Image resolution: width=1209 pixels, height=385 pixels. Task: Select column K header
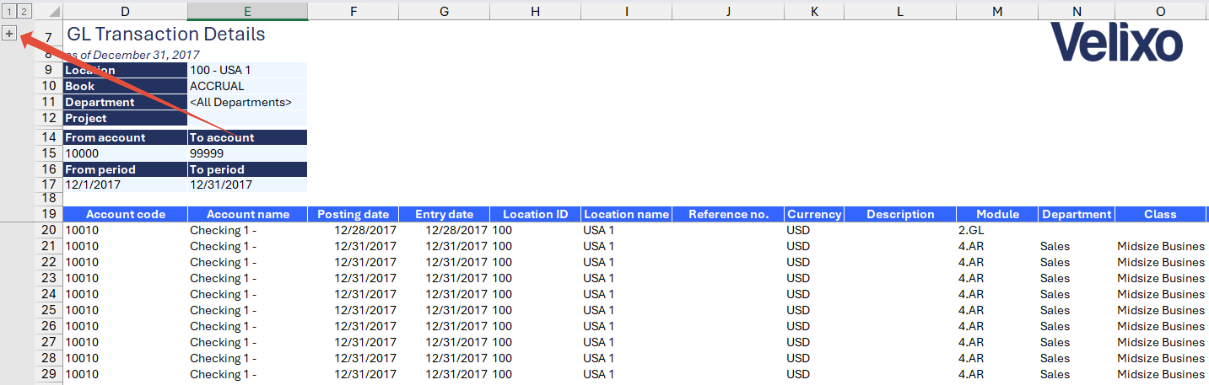click(814, 10)
